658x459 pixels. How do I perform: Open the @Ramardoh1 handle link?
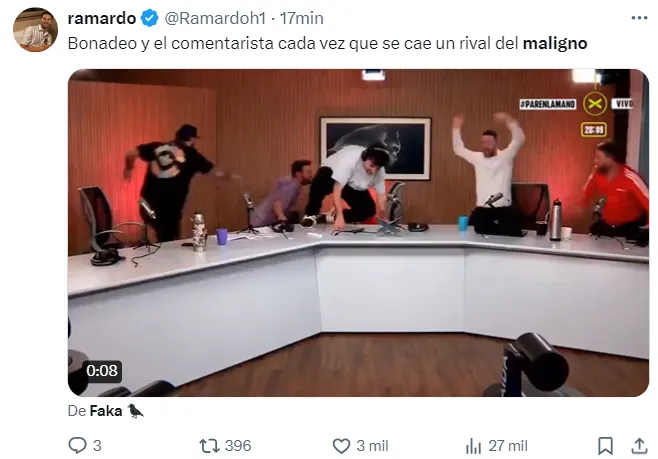click(x=215, y=18)
